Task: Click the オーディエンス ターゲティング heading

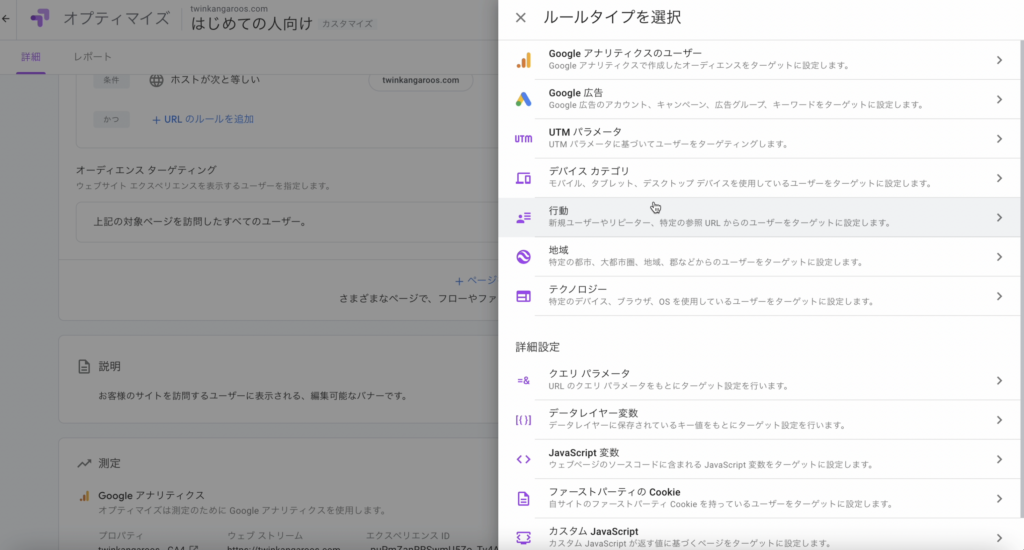Action: click(x=146, y=170)
